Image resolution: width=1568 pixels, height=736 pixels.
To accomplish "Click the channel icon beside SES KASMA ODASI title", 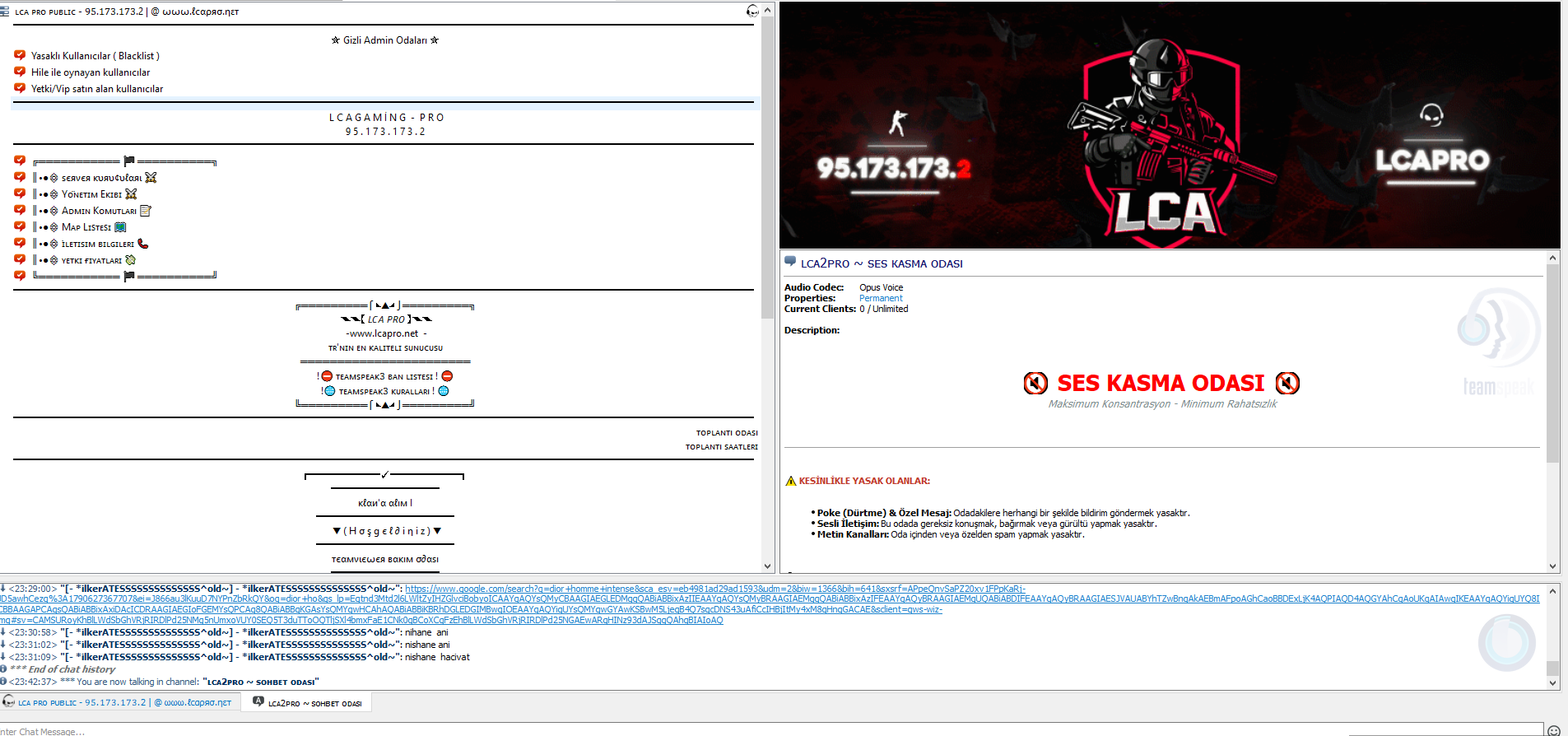I will [790, 262].
